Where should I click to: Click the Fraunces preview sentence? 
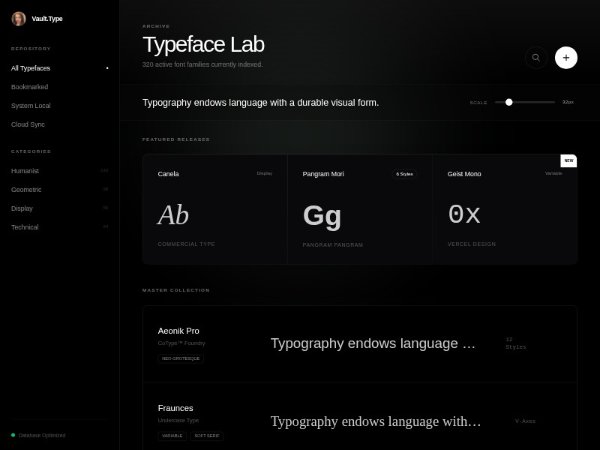click(376, 421)
